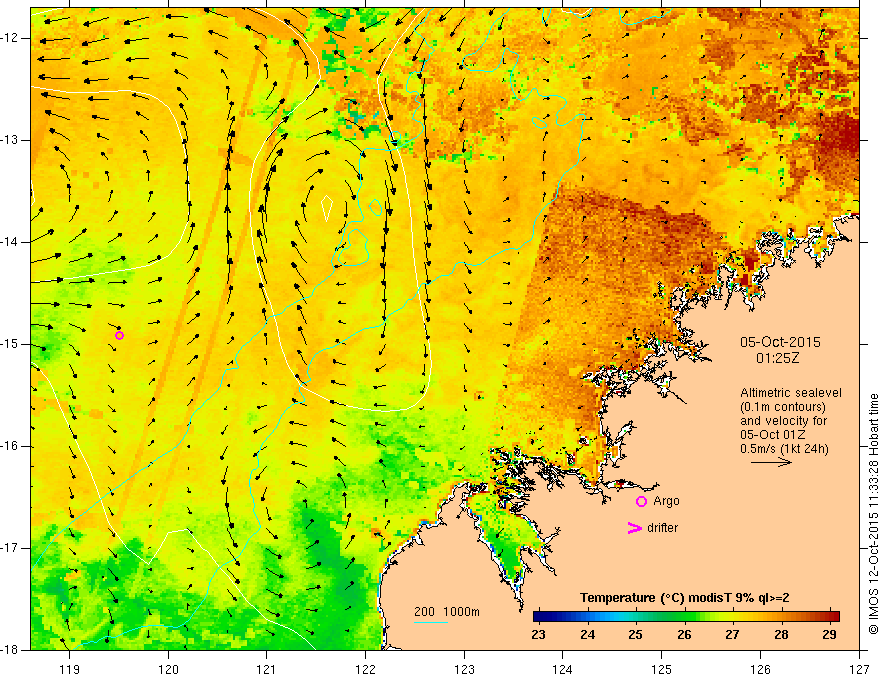Click the latitude axis label -18

pyautogui.click(x=10, y=650)
